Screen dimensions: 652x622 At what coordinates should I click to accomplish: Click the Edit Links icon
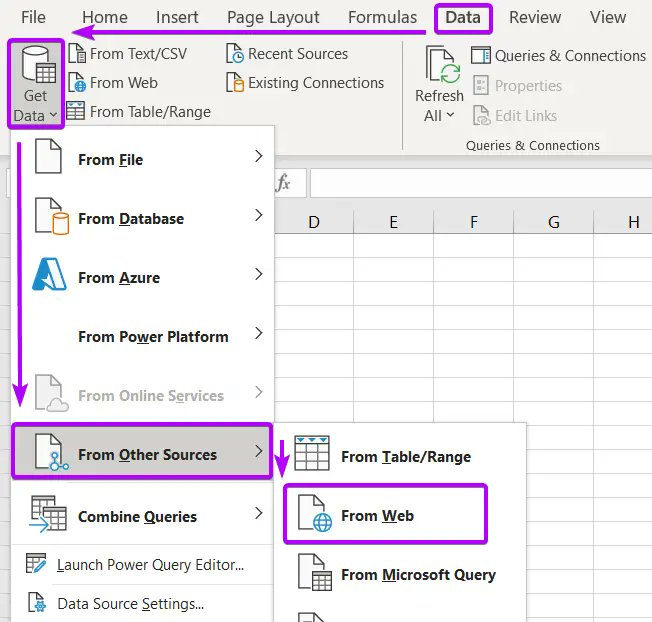(482, 115)
